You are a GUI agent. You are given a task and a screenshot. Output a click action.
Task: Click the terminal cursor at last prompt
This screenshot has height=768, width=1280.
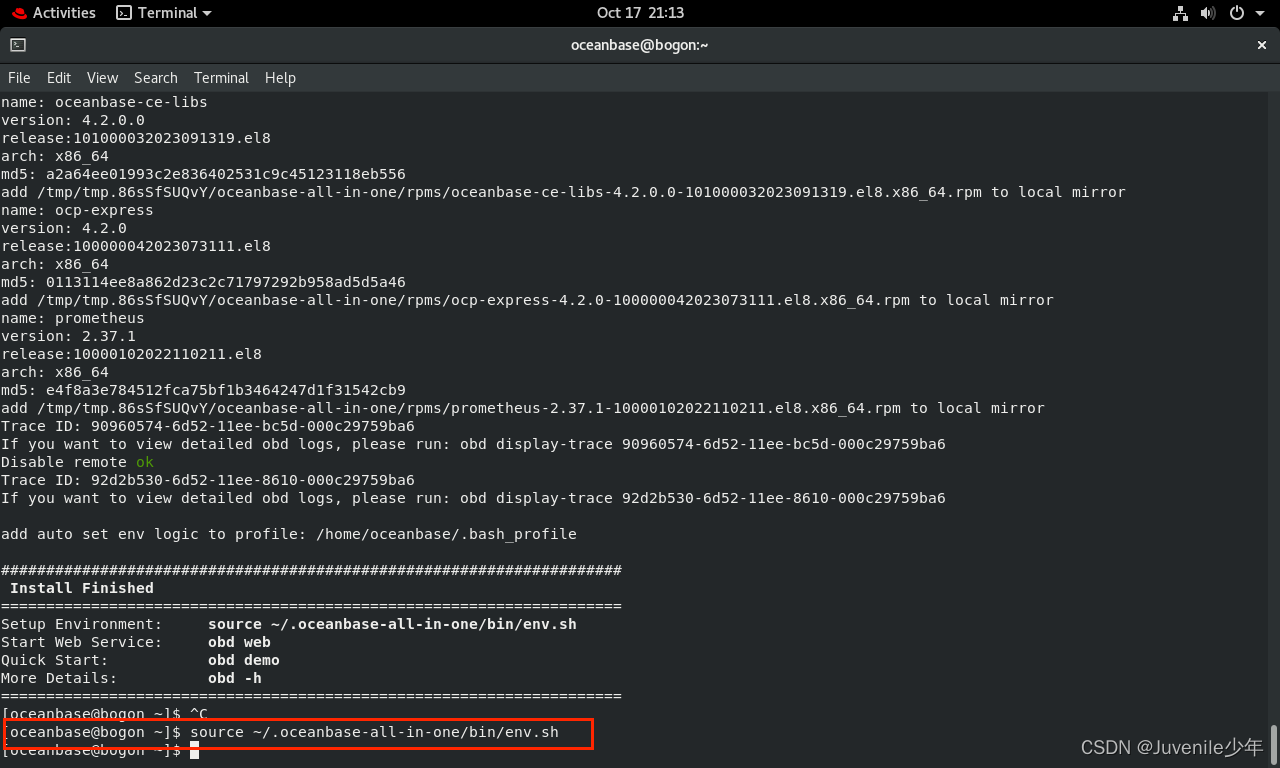(194, 751)
